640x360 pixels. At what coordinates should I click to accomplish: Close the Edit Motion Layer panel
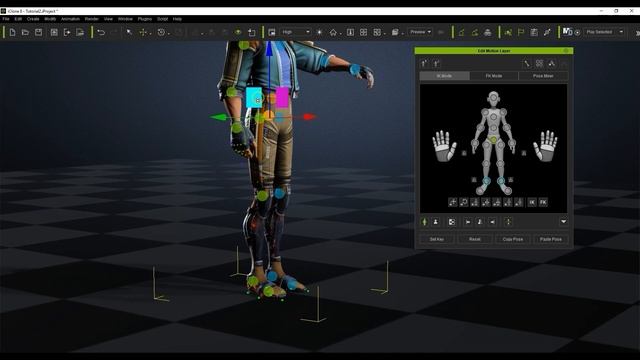pyautogui.click(x=566, y=51)
